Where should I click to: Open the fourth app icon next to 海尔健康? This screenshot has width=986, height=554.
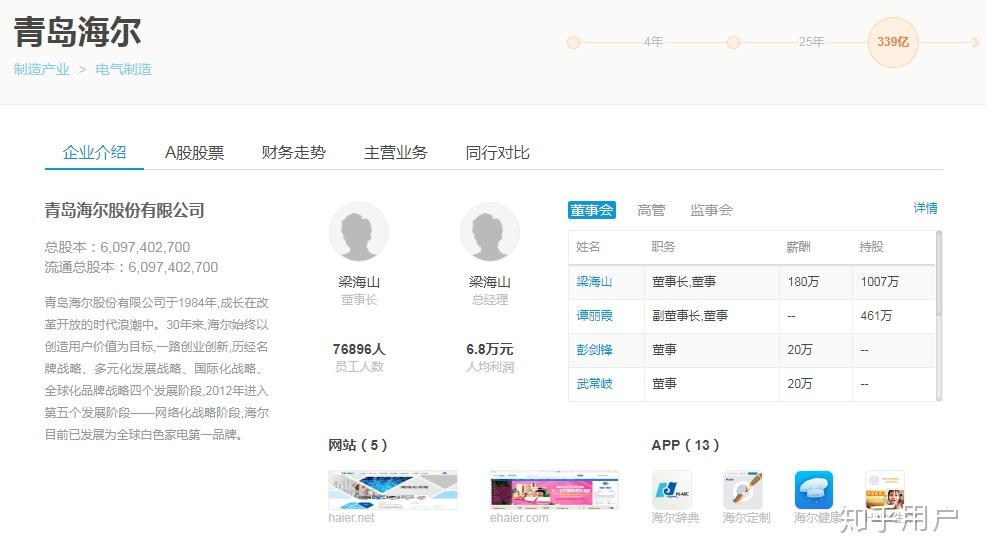[885, 490]
